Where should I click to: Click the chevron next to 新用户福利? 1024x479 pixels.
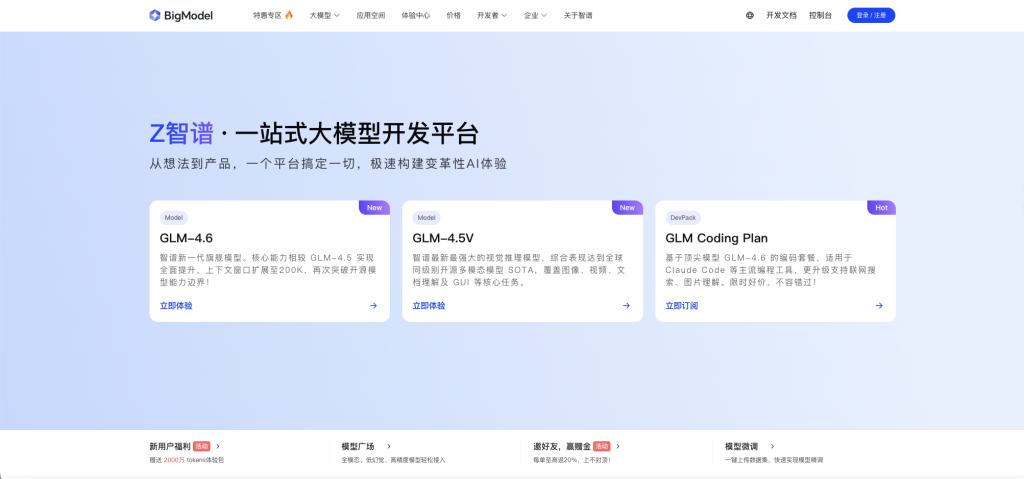(x=218, y=446)
